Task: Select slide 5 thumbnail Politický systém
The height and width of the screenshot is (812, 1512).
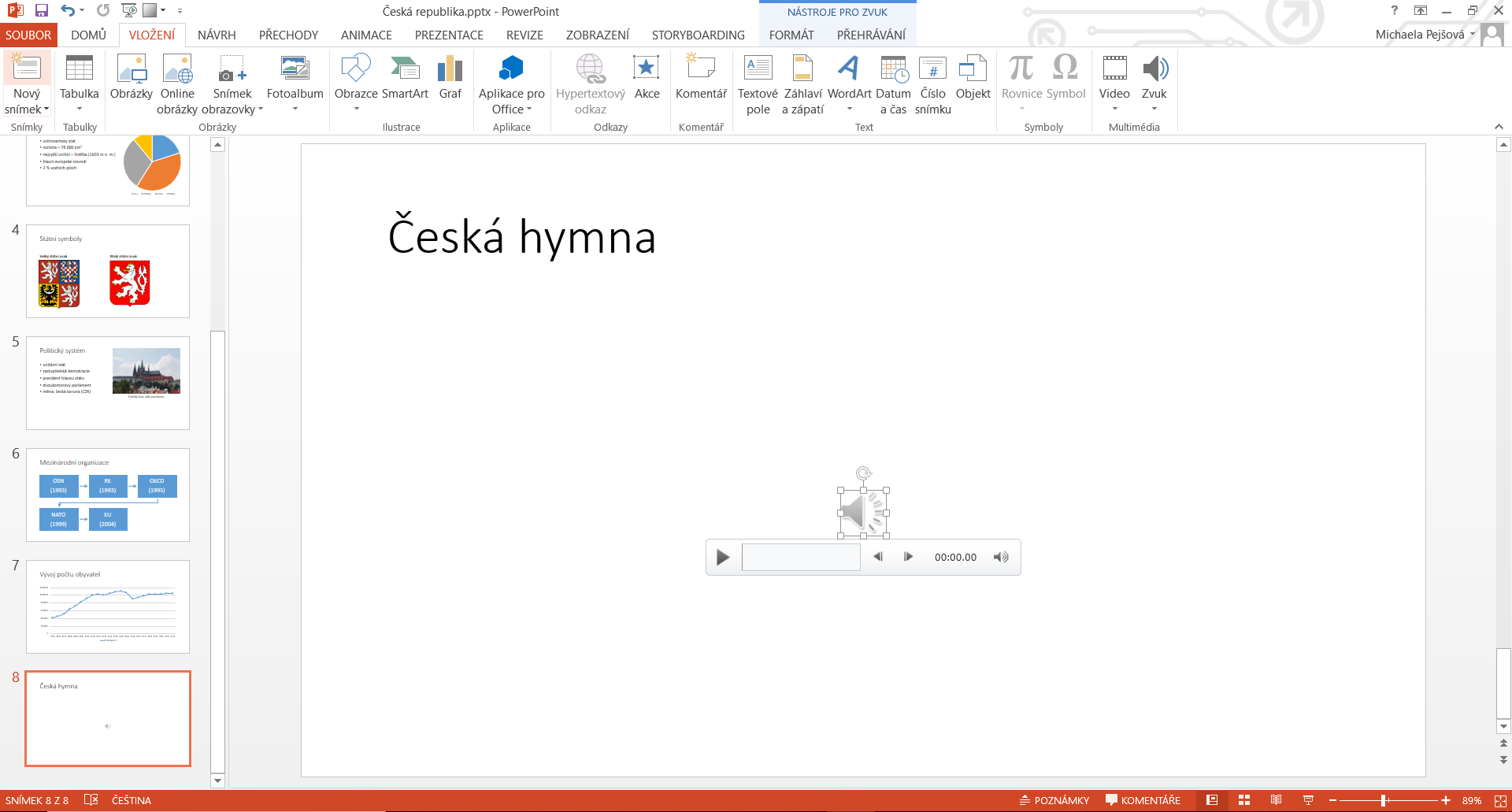Action: coord(108,383)
